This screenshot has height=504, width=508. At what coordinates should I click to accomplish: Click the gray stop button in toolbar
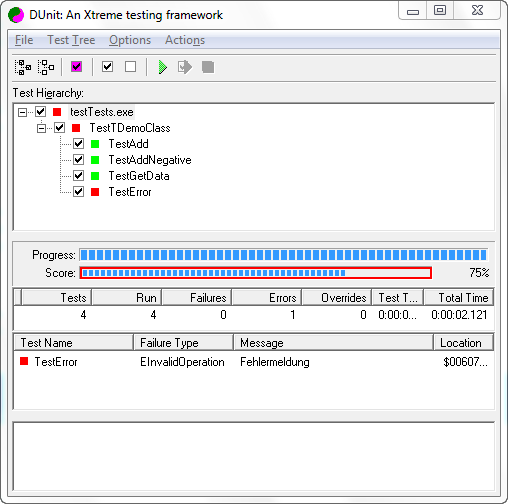pyautogui.click(x=208, y=67)
